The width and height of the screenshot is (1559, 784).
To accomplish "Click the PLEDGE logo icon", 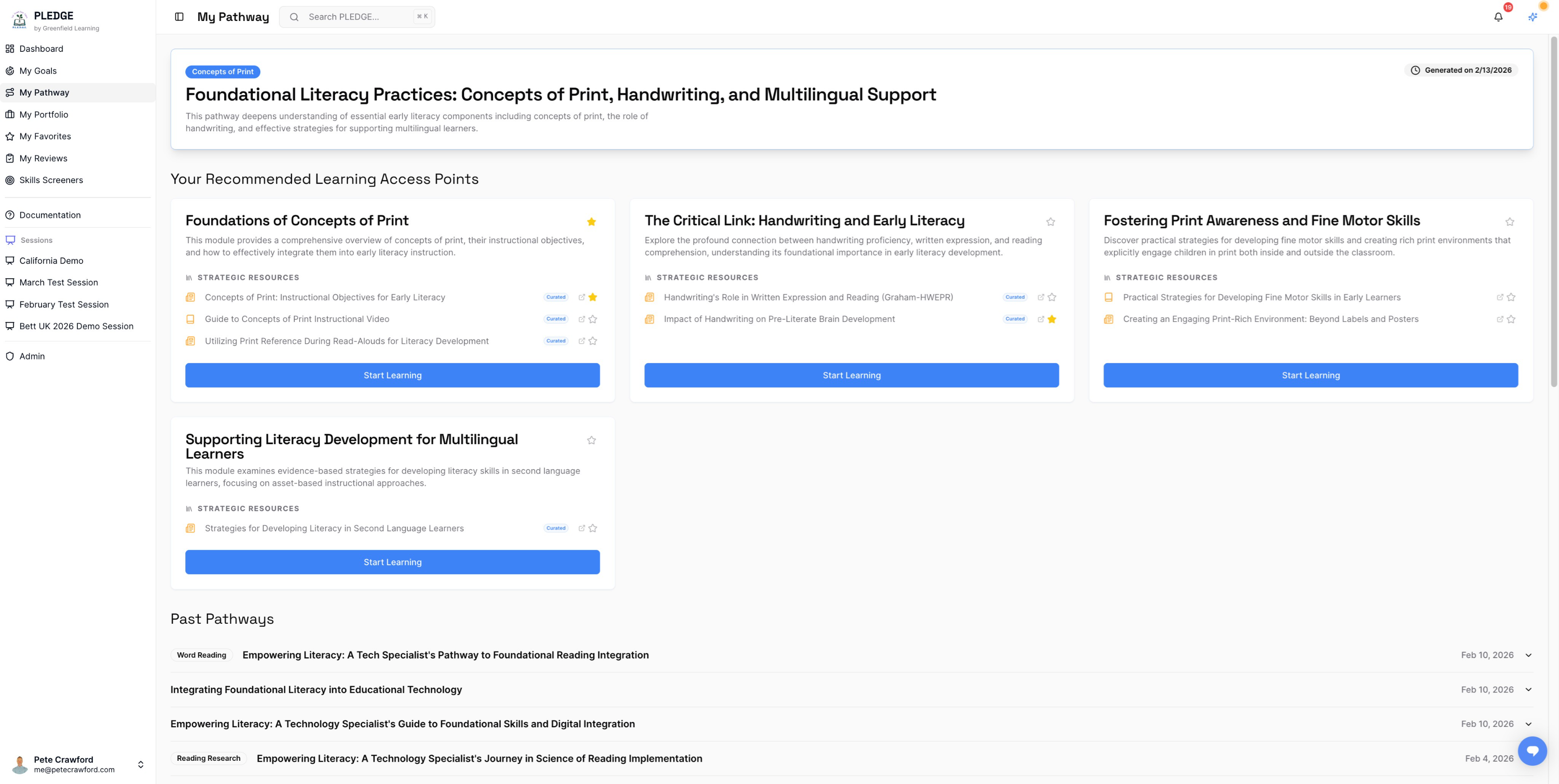I will (19, 20).
